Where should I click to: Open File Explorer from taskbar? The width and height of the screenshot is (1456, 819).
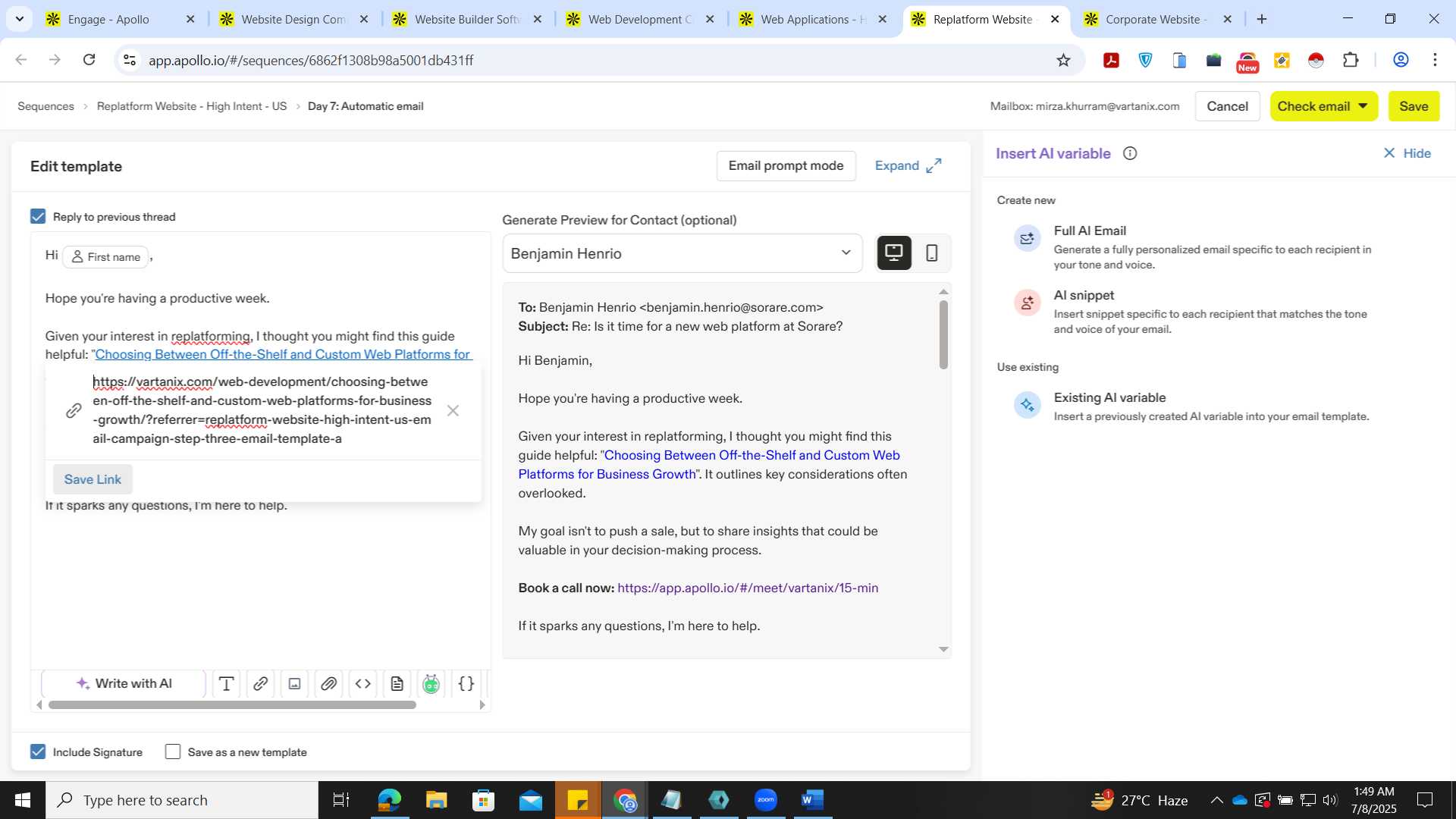[436, 800]
